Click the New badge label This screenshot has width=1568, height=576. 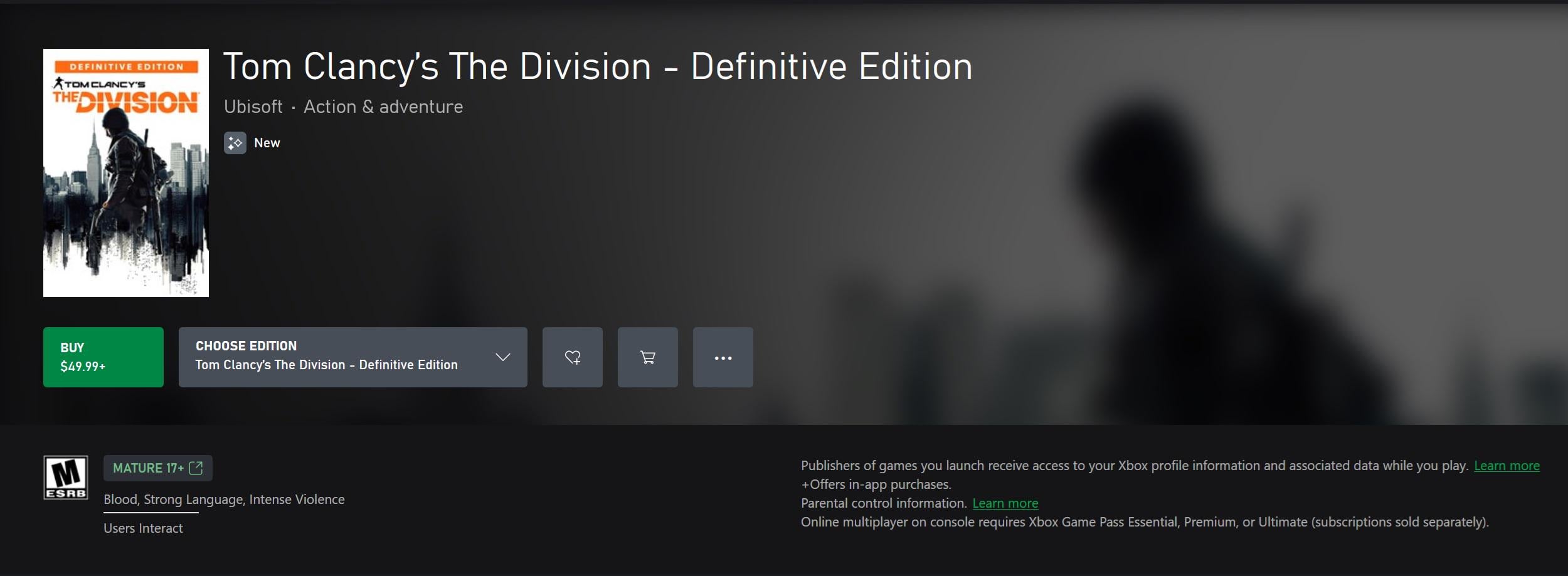coord(267,143)
